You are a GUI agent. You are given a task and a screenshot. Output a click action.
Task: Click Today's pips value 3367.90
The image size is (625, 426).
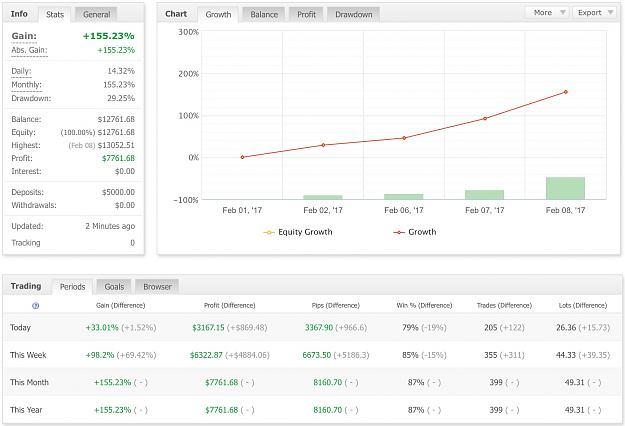click(319, 328)
